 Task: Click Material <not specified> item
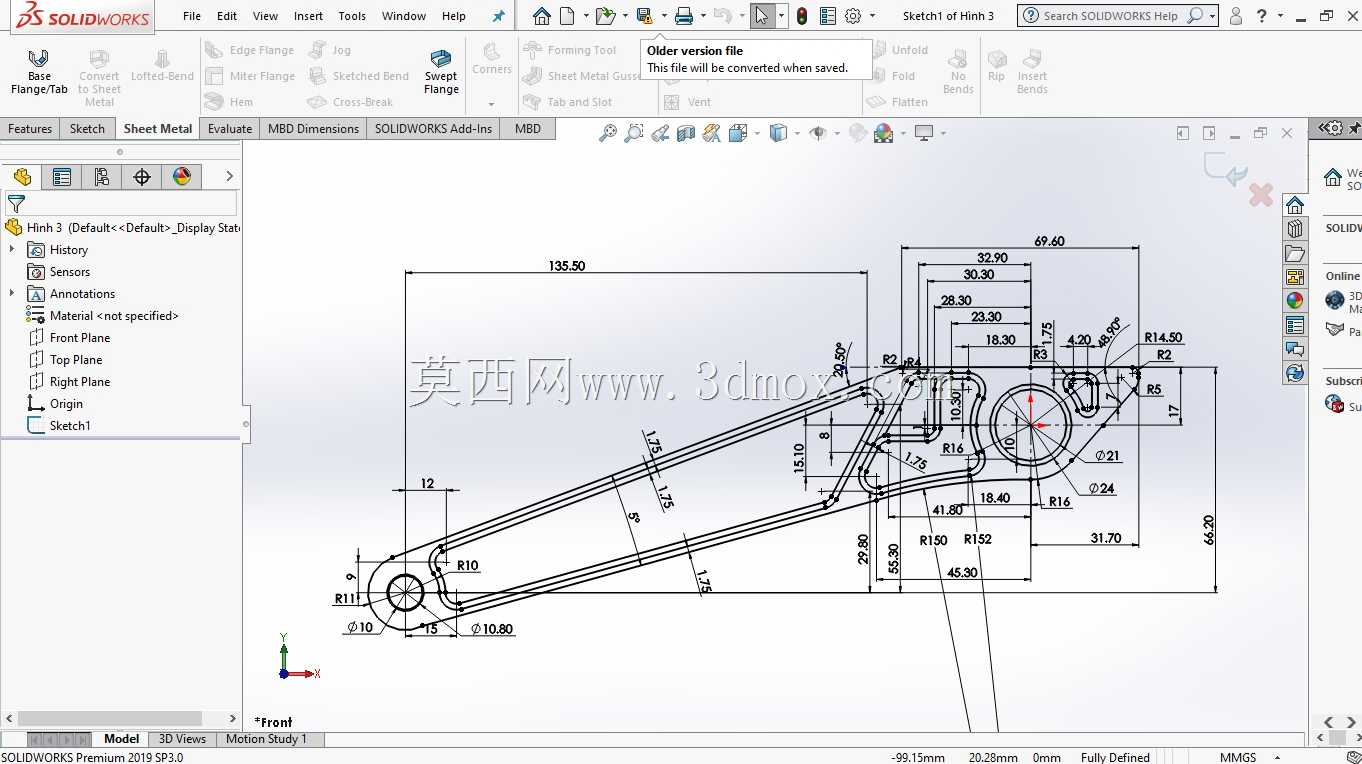click(x=114, y=316)
